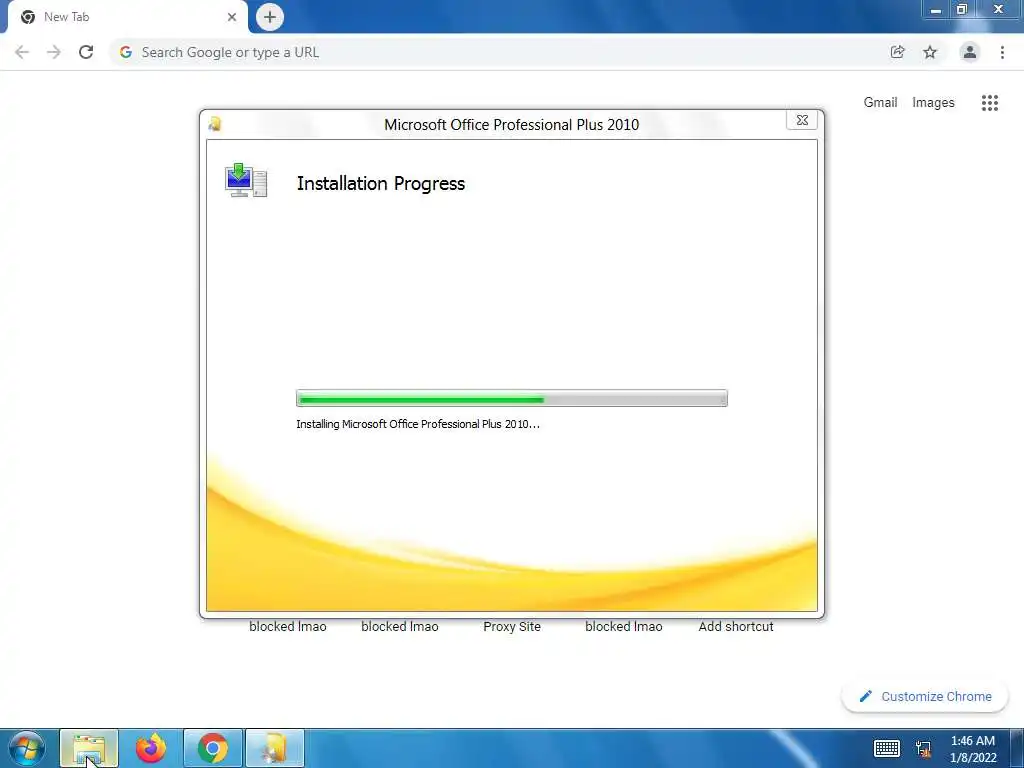Open the Images link

pos(933,103)
